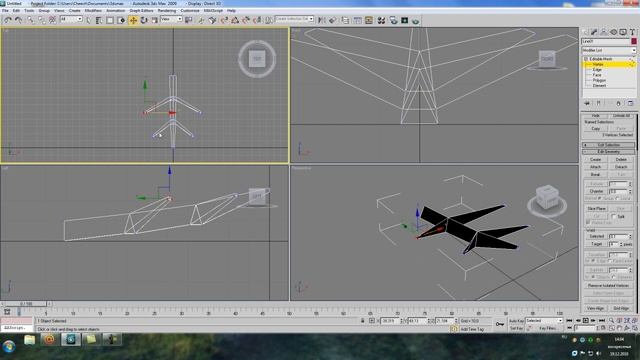
Task: Open the Edit menu
Action: click(x=16, y=10)
